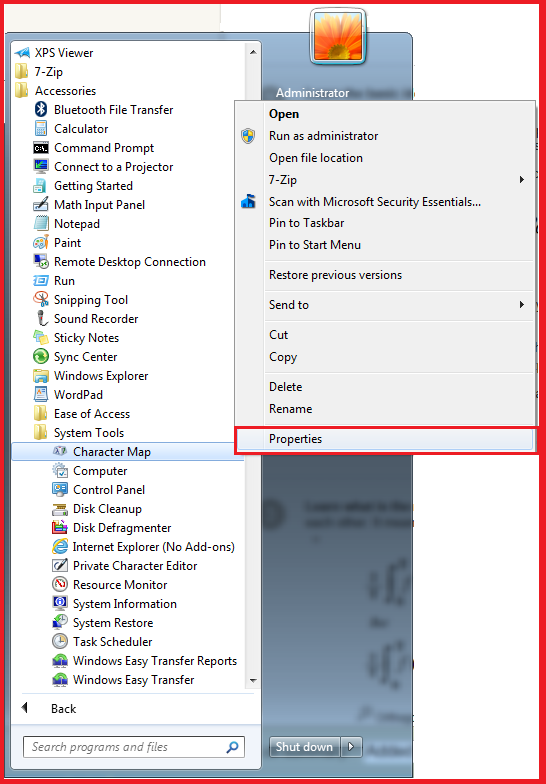Image resolution: width=546 pixels, height=784 pixels.
Task: Click the Internet Explorer (No Add-ons) icon
Action: tap(60, 546)
